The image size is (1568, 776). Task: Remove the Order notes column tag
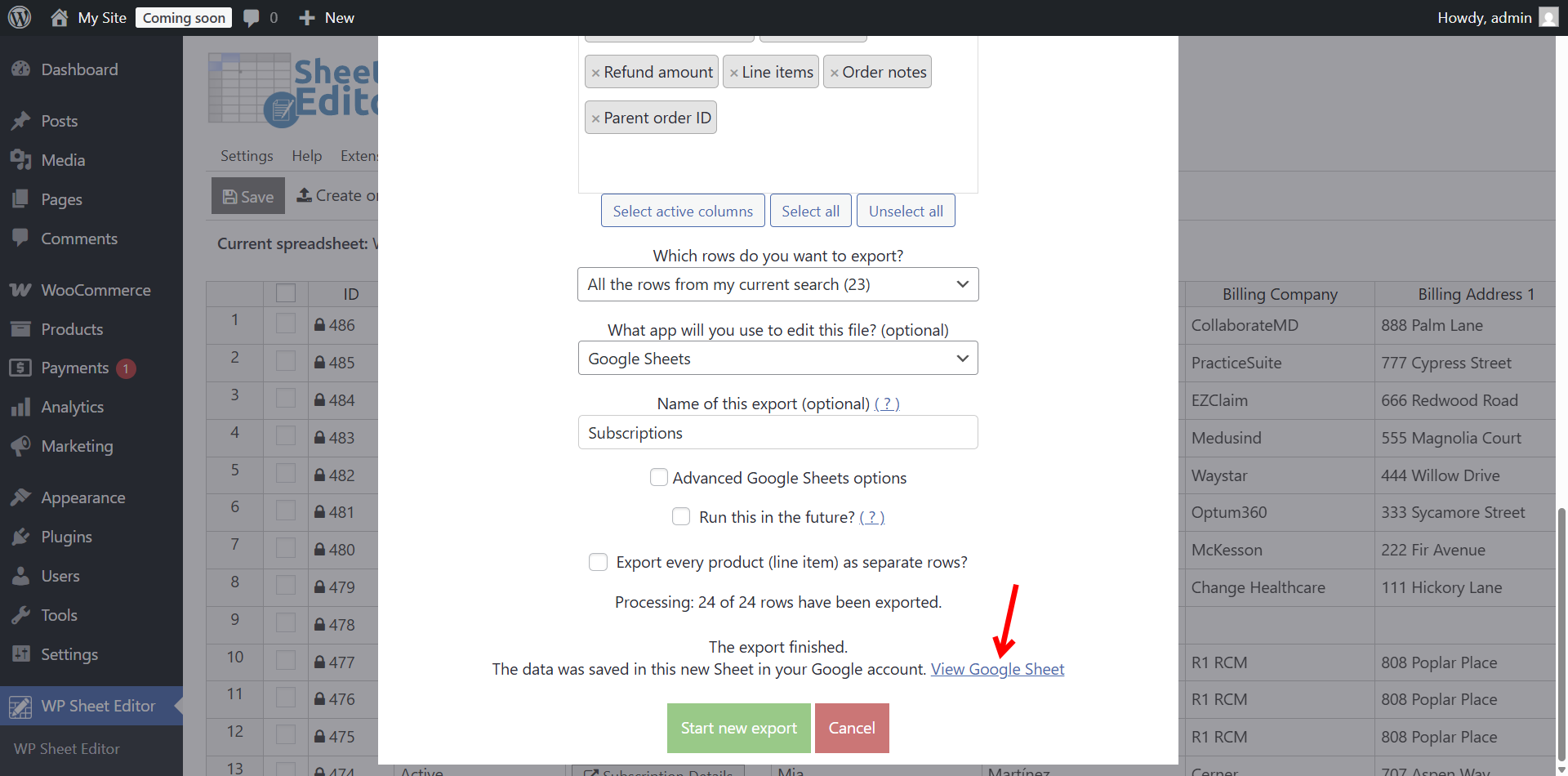[x=834, y=73]
